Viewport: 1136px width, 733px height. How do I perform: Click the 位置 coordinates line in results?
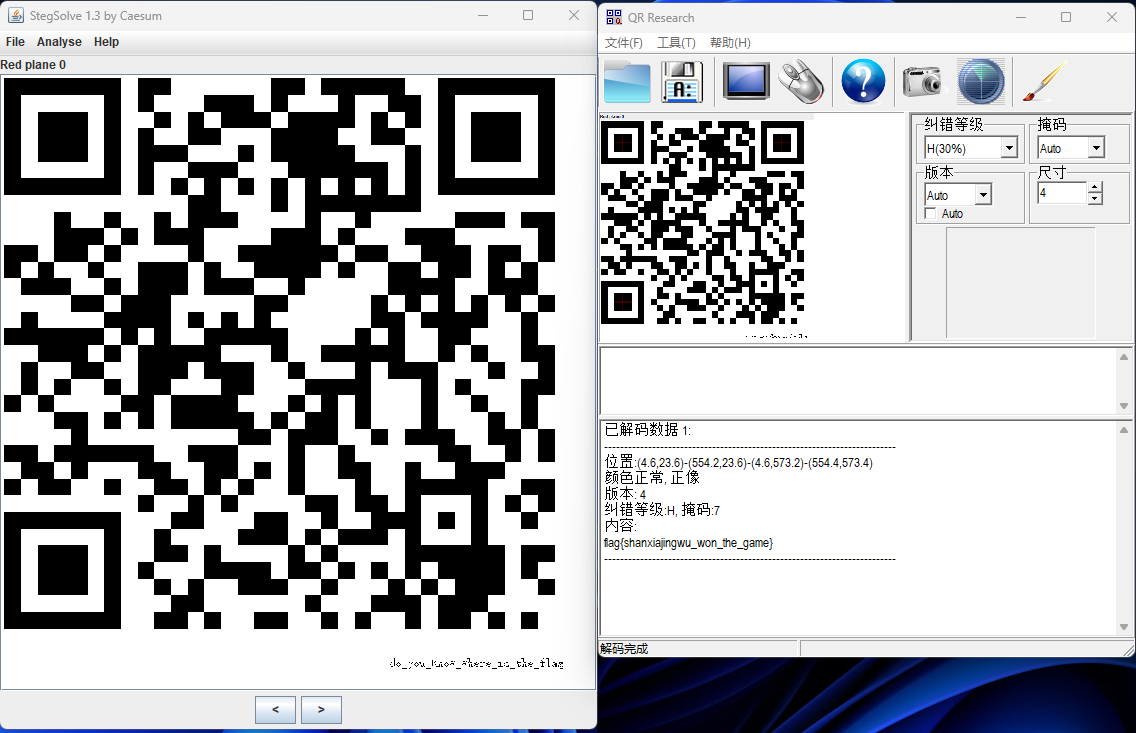click(738, 462)
